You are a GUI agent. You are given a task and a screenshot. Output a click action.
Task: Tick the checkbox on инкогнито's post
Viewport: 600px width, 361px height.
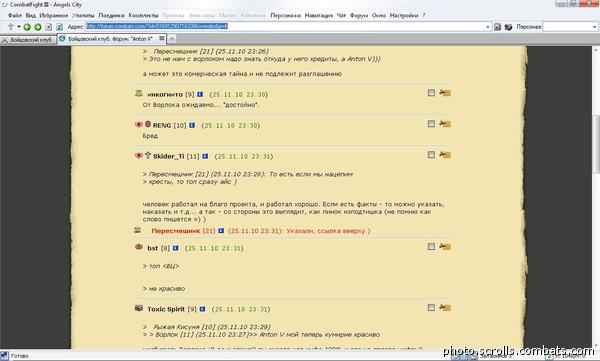coord(431,93)
